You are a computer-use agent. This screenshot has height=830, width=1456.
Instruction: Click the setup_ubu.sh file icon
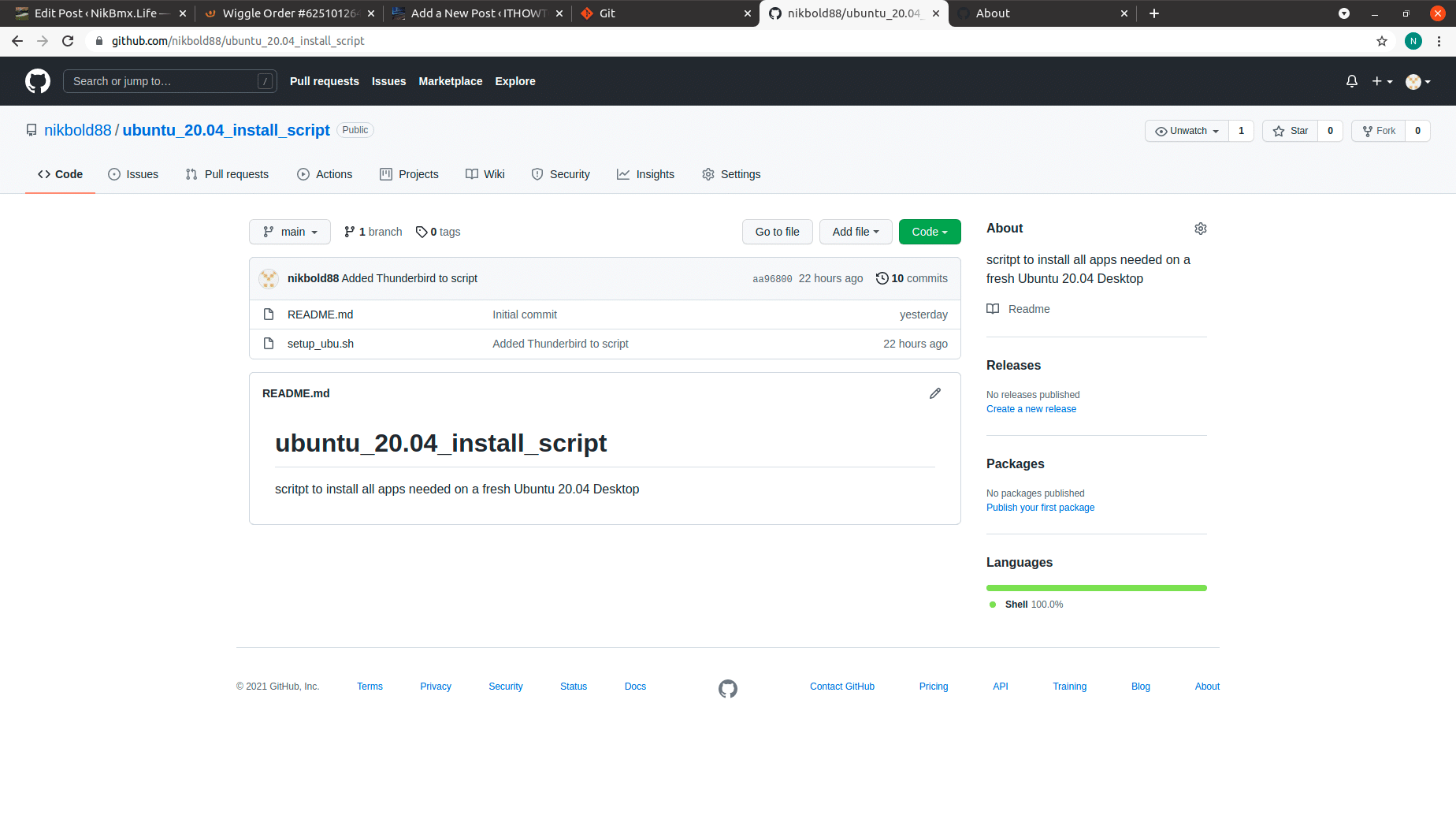(269, 344)
